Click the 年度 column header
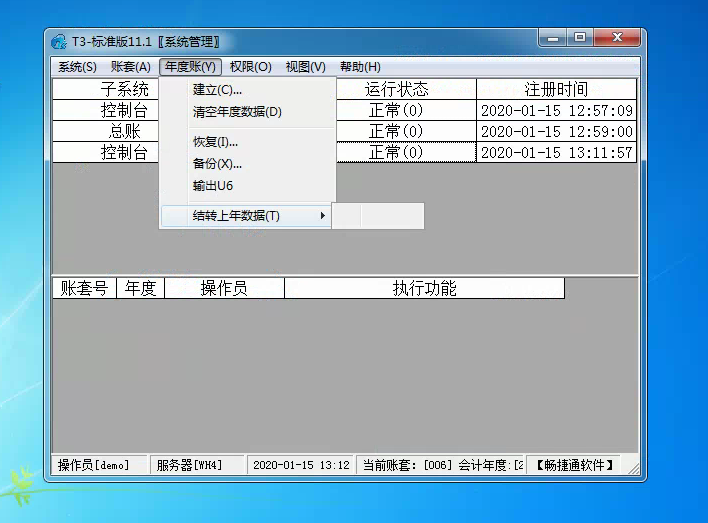The image size is (708, 523). point(140,288)
